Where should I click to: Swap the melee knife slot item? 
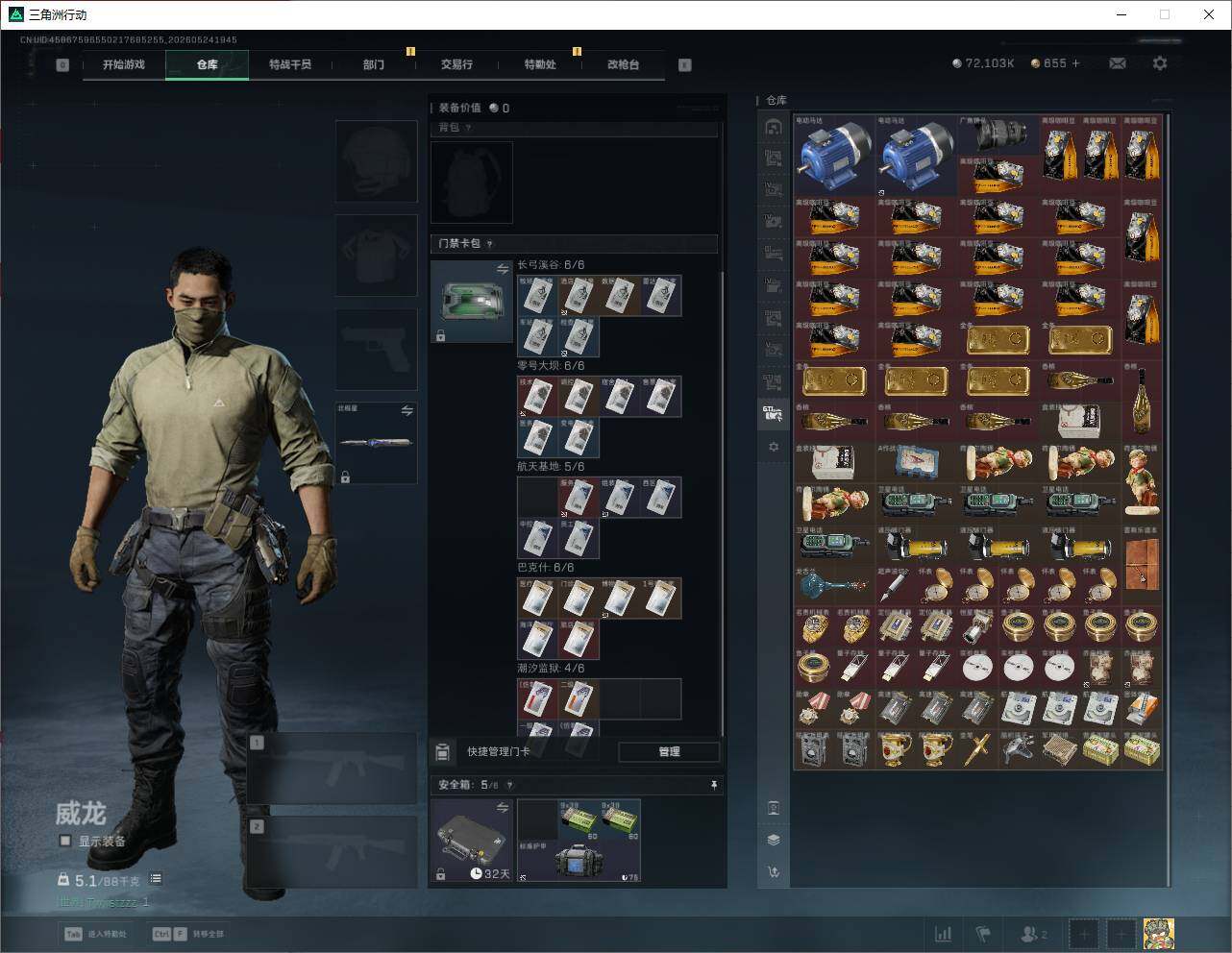click(x=407, y=411)
